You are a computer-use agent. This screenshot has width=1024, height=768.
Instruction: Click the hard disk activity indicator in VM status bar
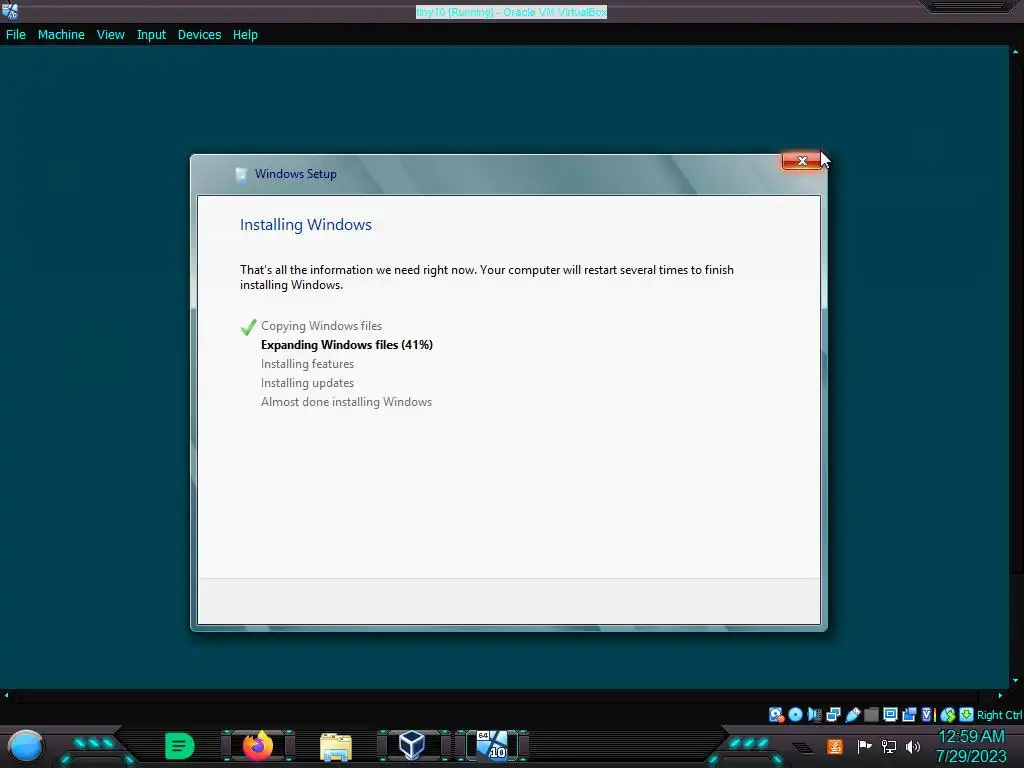[x=776, y=714]
